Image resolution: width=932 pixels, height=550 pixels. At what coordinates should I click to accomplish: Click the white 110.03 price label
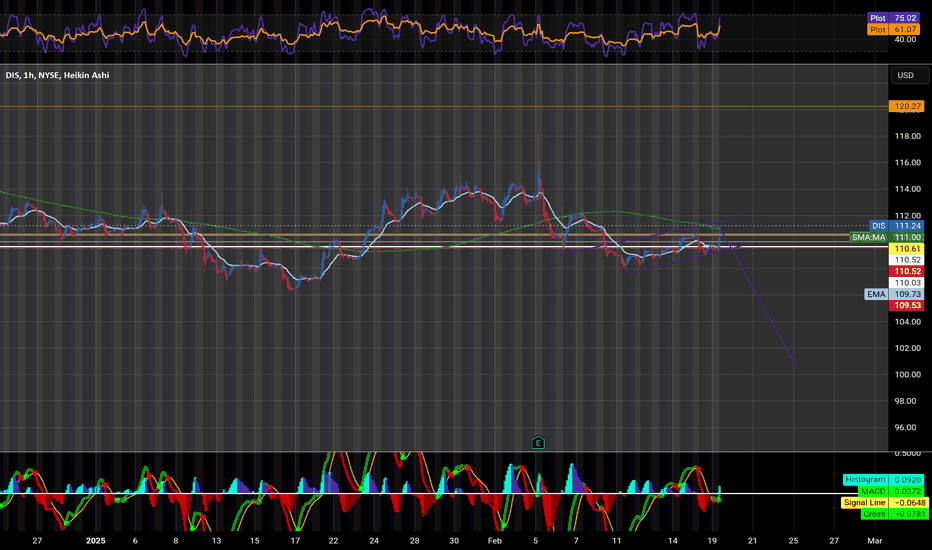(906, 283)
